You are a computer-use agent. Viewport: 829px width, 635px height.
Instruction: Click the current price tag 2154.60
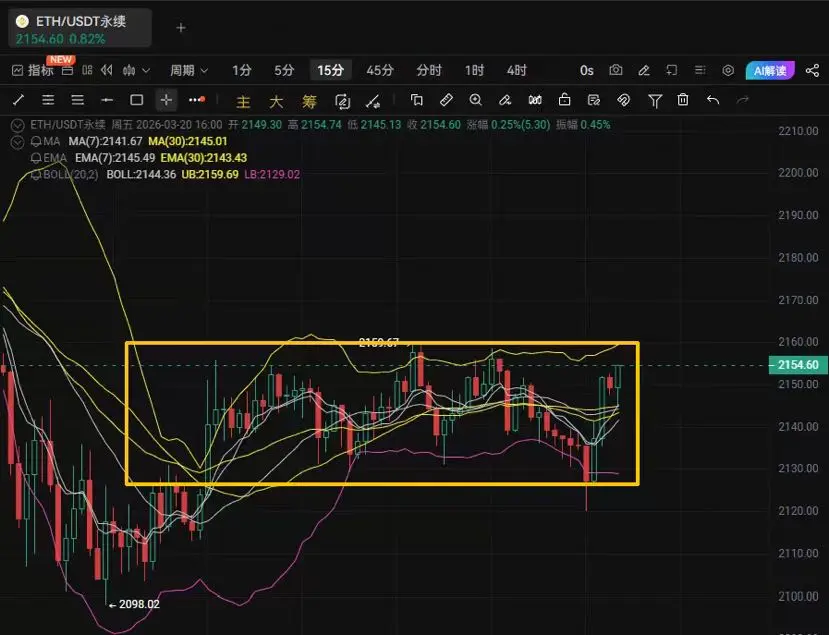coord(798,365)
